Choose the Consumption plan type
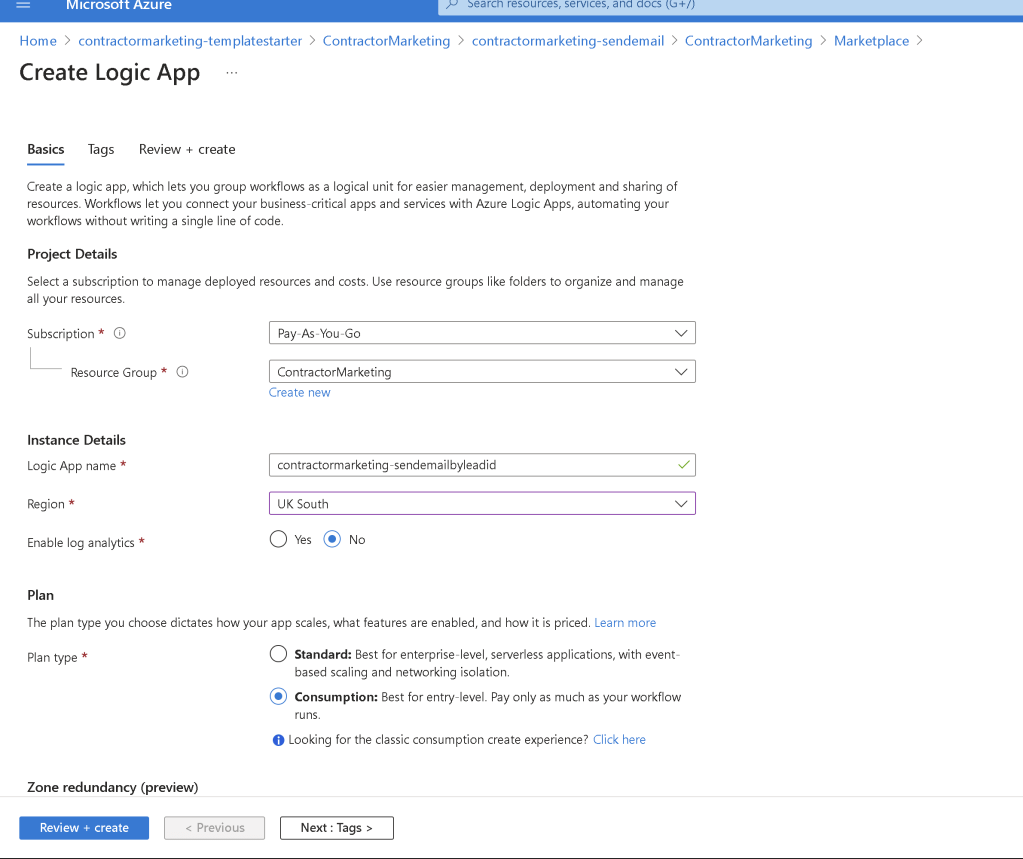 coord(278,697)
